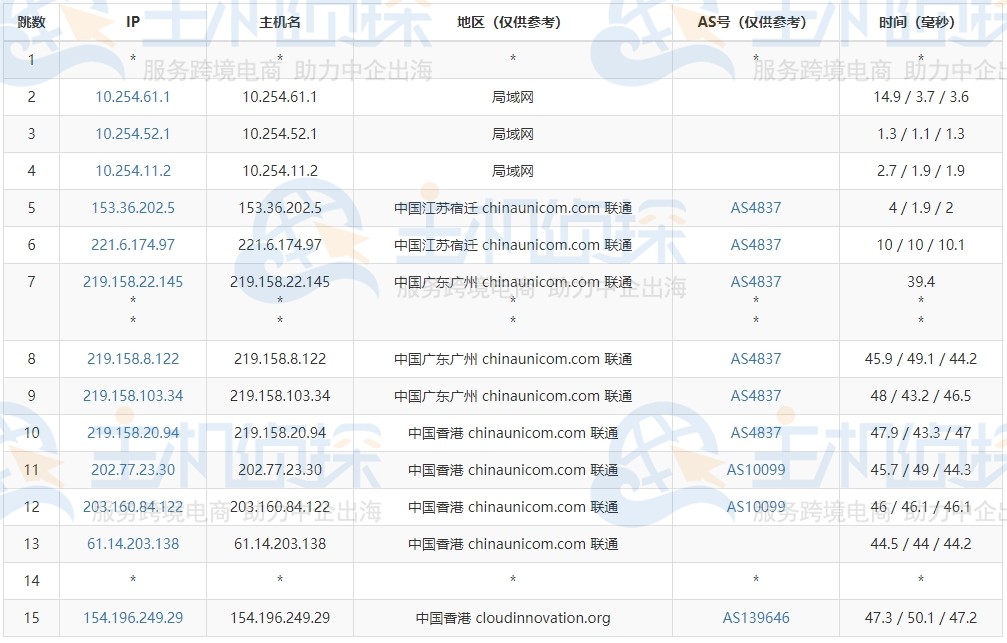Open the 219.158.20.94 IP link

(133, 433)
